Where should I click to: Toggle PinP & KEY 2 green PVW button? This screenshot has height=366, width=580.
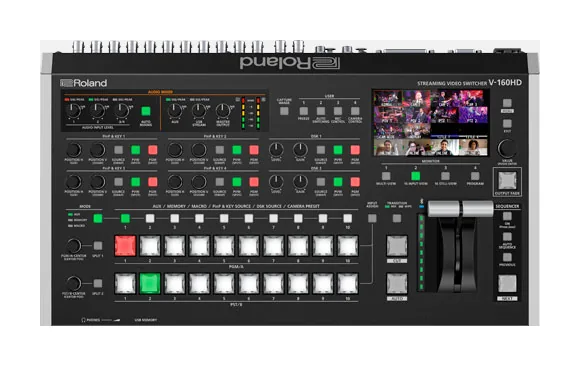pos(237,150)
